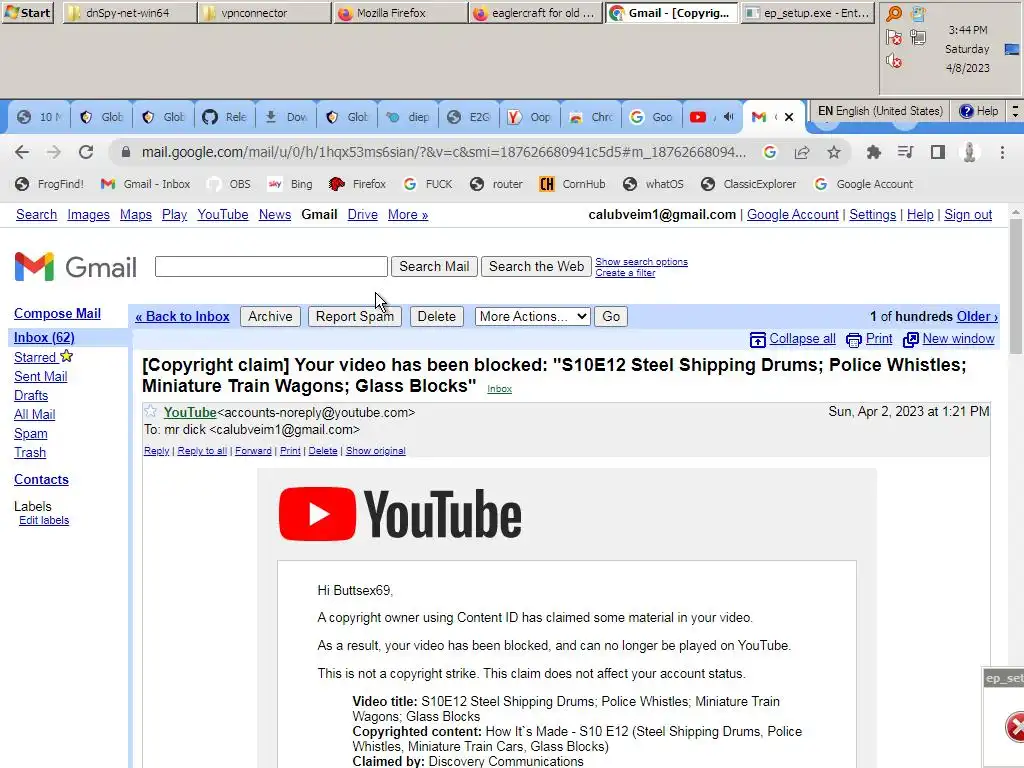Open the Trash folder
Viewport: 1024px width, 768px height.
click(30, 453)
